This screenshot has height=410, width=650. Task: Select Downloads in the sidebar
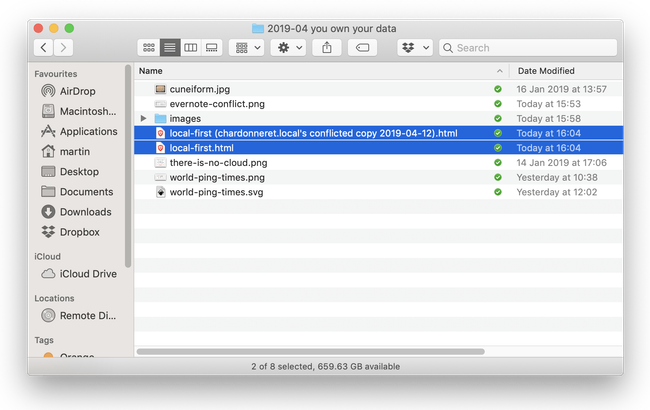85,211
